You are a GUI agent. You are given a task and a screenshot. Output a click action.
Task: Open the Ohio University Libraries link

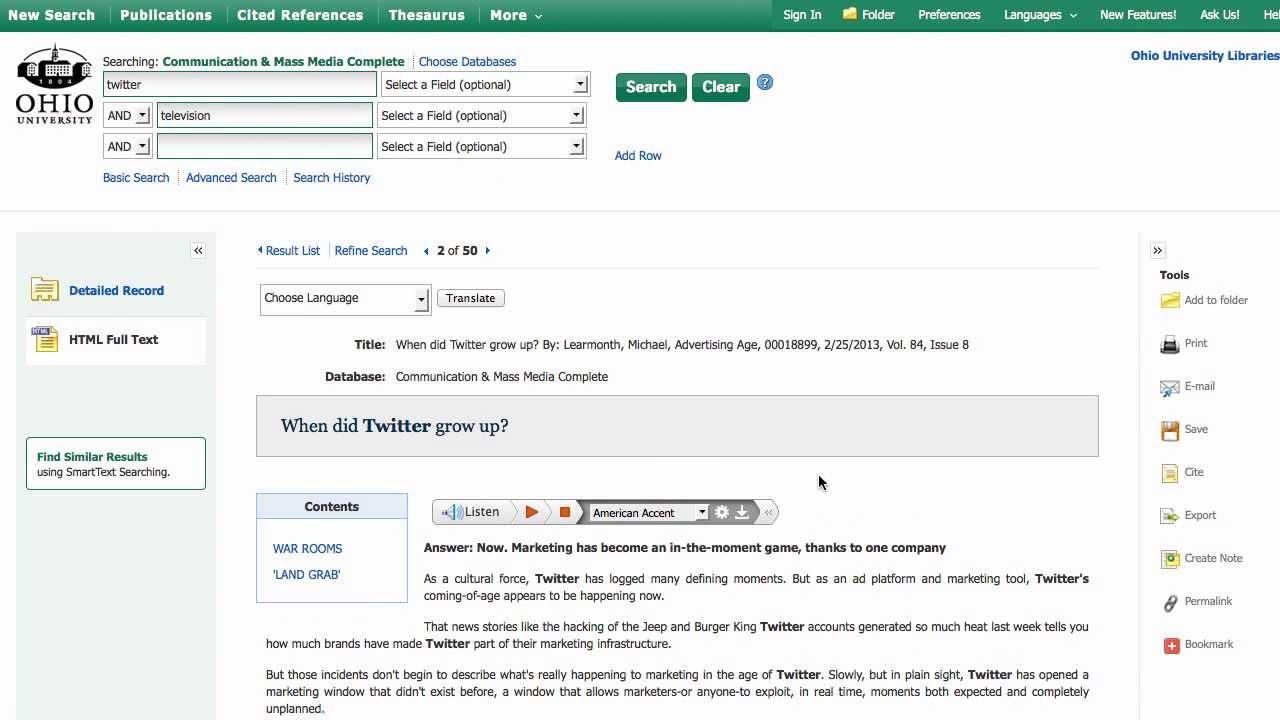coord(1205,56)
